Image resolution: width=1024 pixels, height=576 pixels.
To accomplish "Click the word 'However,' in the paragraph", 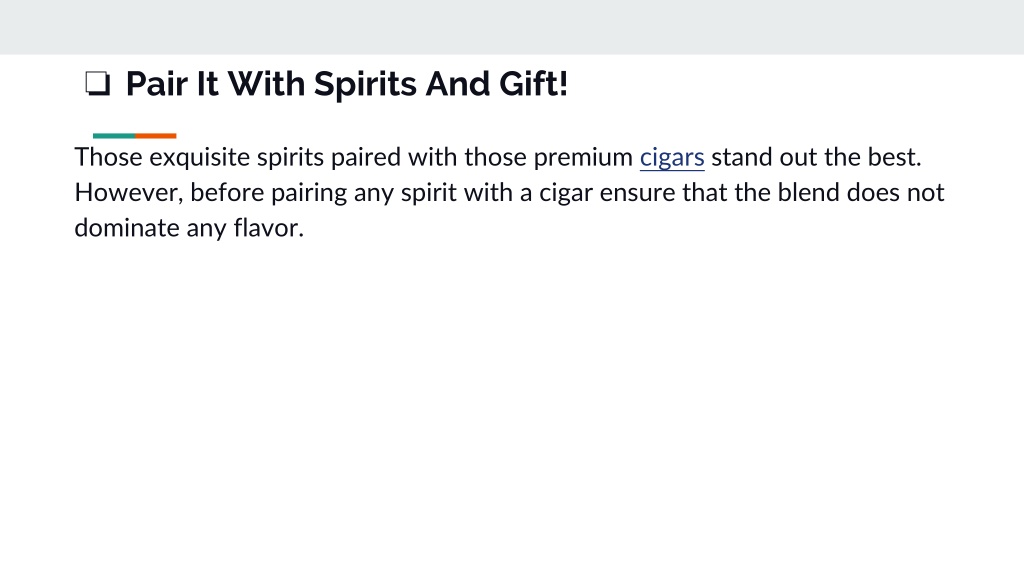I will [129, 193].
